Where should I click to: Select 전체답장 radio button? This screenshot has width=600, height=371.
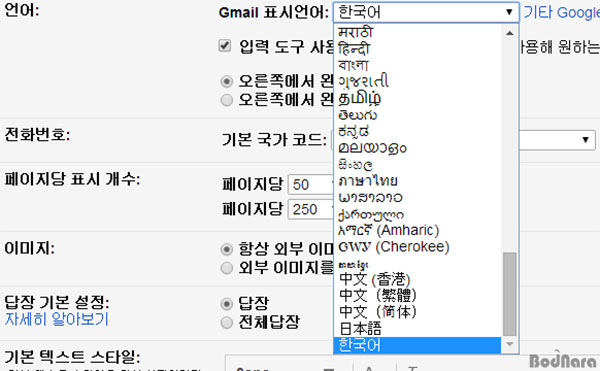(227, 322)
